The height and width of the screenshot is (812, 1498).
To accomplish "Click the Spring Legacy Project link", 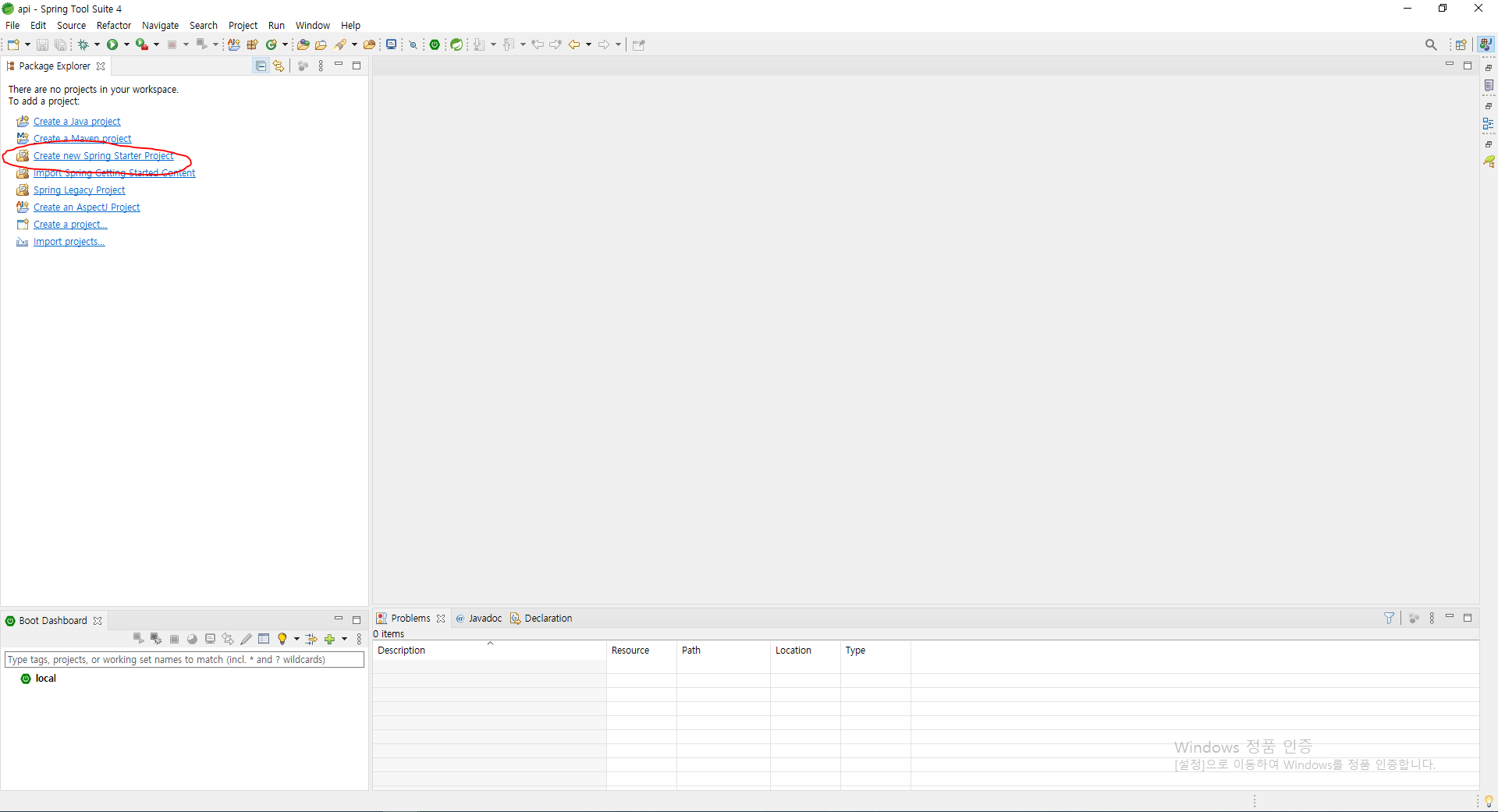I will (x=79, y=190).
